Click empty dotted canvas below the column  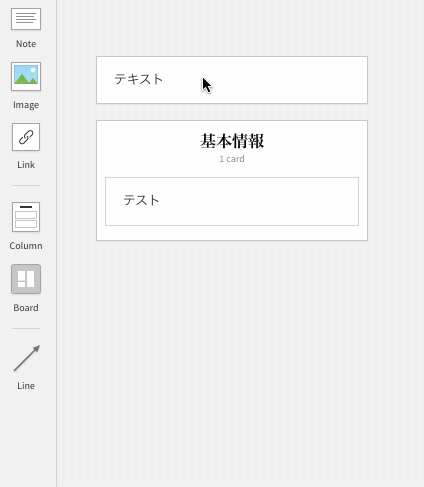click(x=232, y=350)
